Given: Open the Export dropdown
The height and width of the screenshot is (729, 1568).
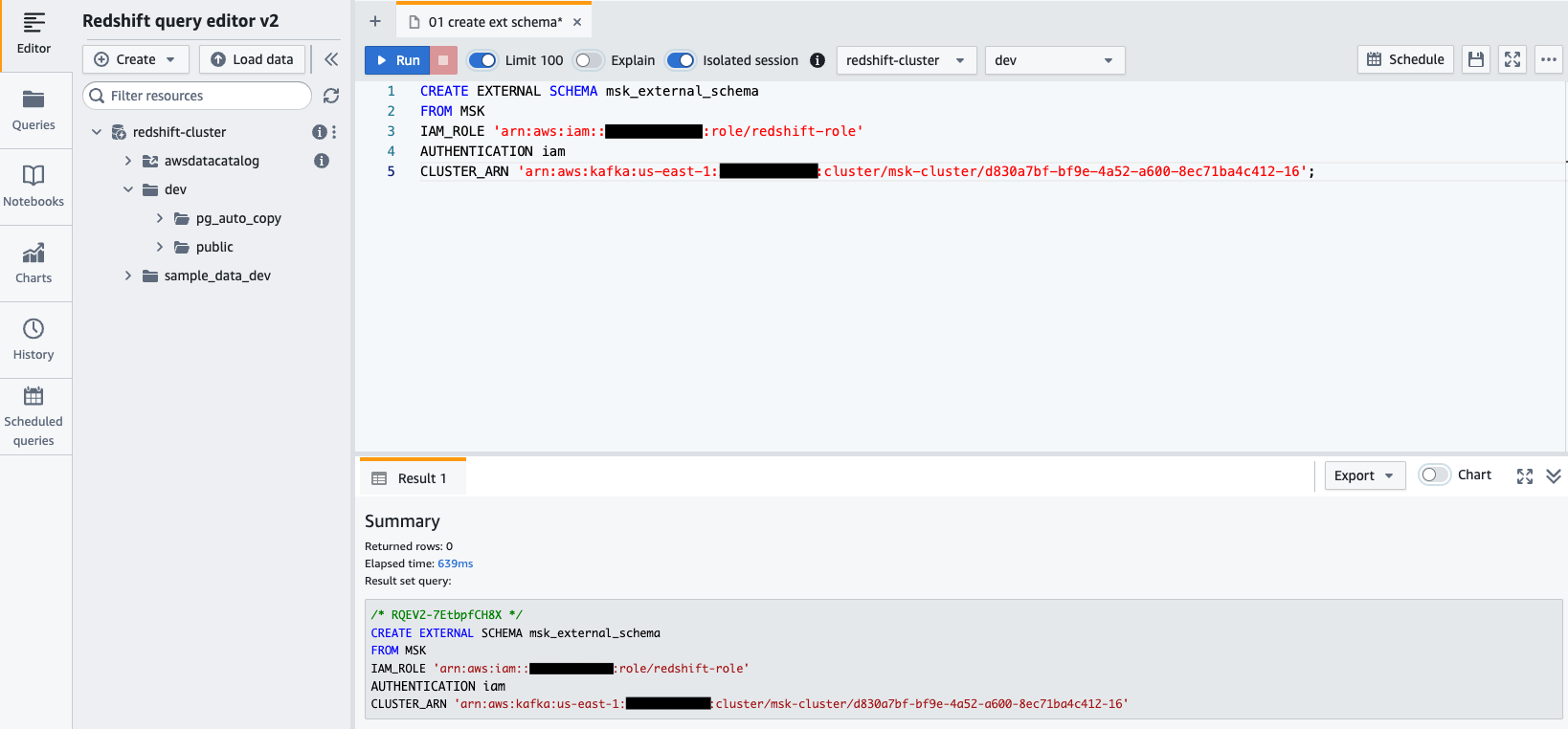Looking at the screenshot, I should (x=1365, y=475).
